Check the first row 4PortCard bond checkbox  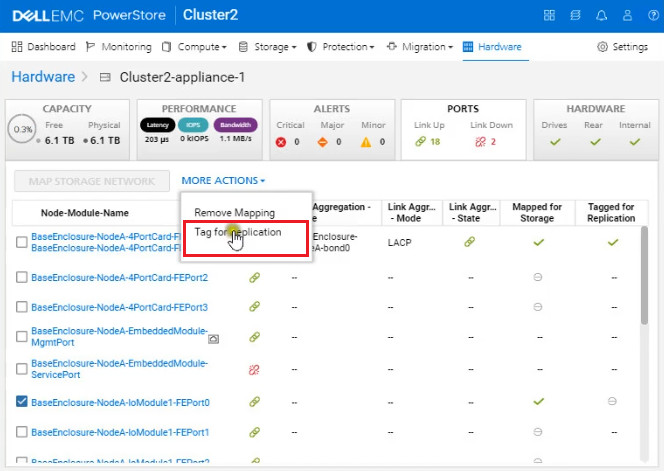click(22, 242)
